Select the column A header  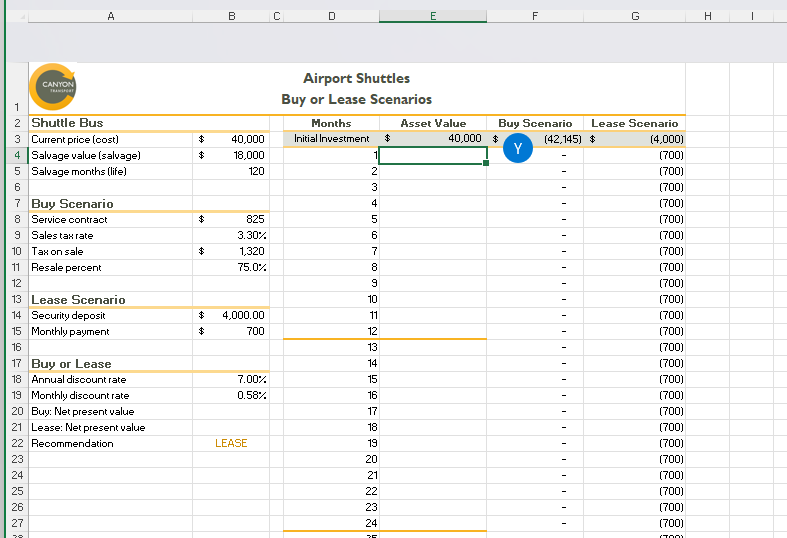(x=110, y=16)
